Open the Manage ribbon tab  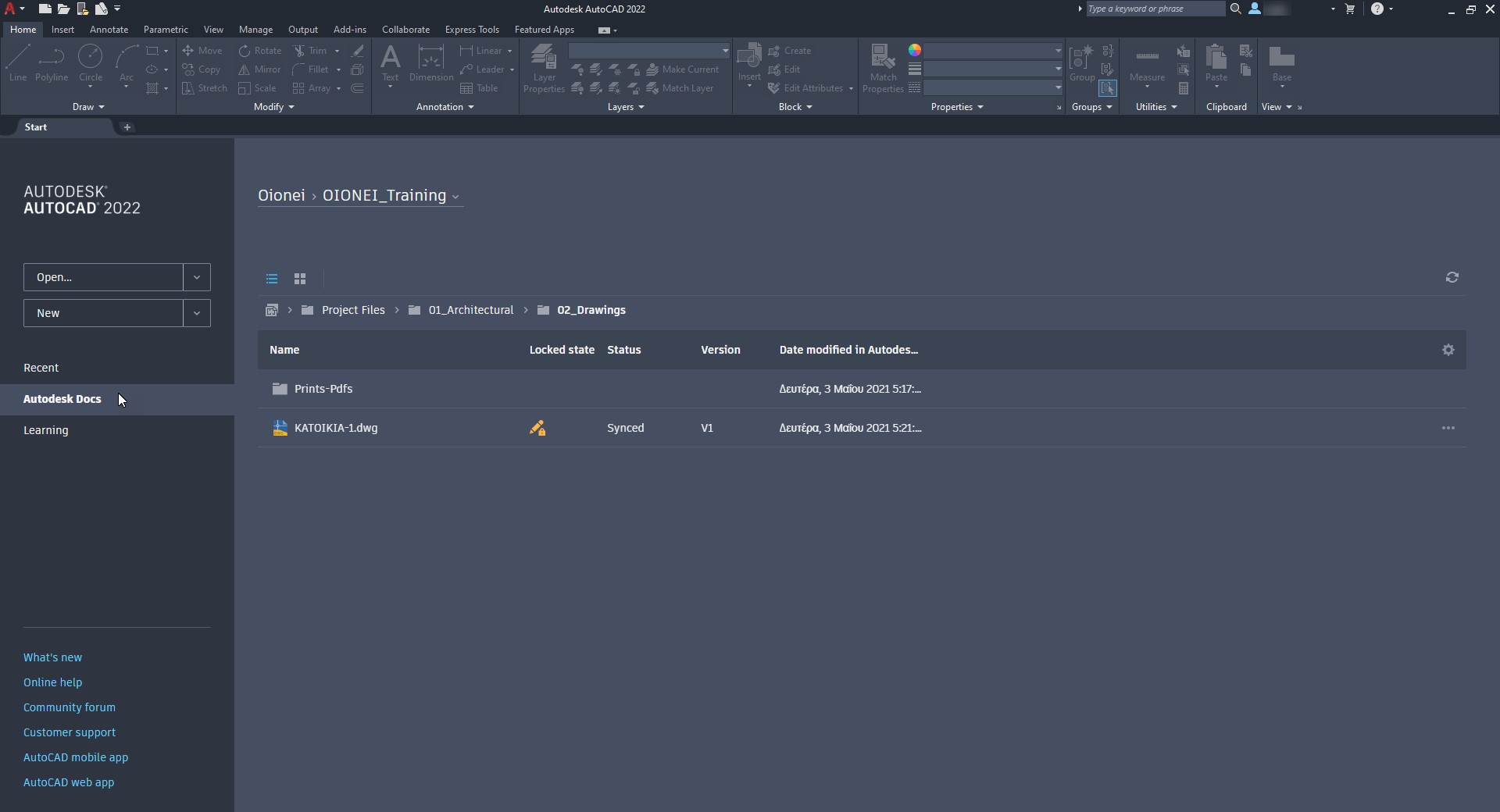coord(255,30)
